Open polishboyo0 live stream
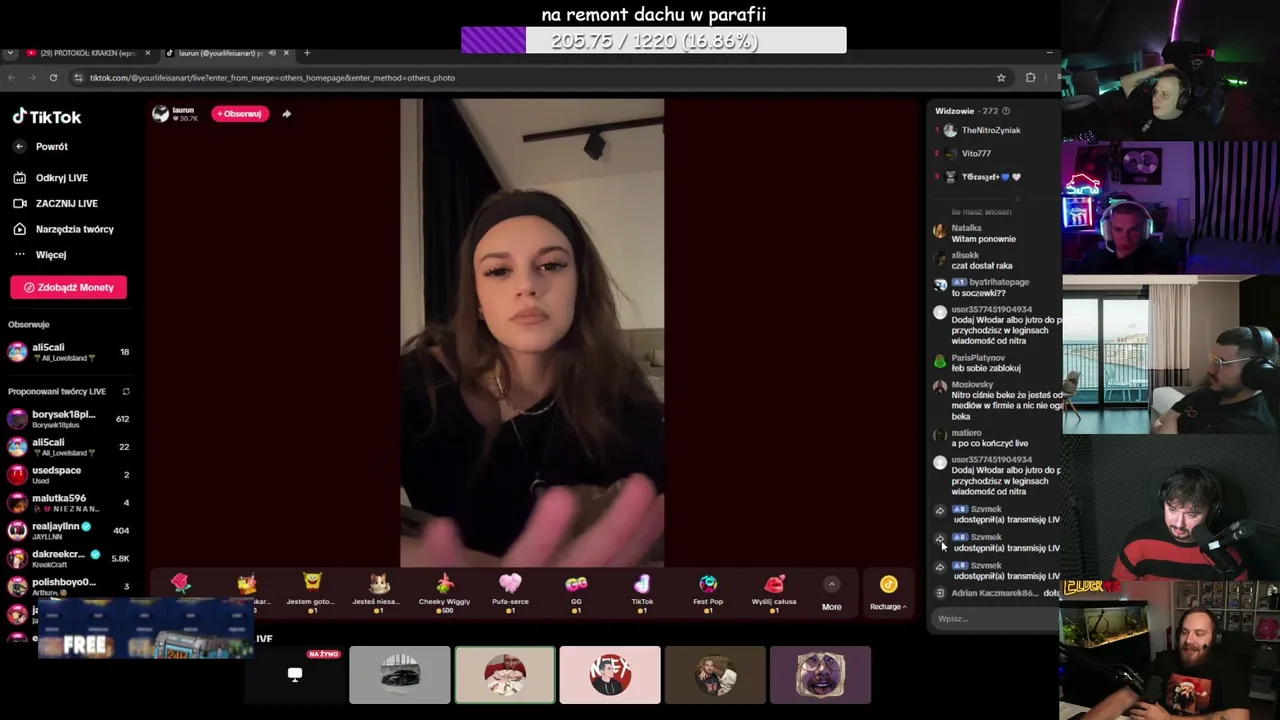The width and height of the screenshot is (1280, 720). (68, 586)
